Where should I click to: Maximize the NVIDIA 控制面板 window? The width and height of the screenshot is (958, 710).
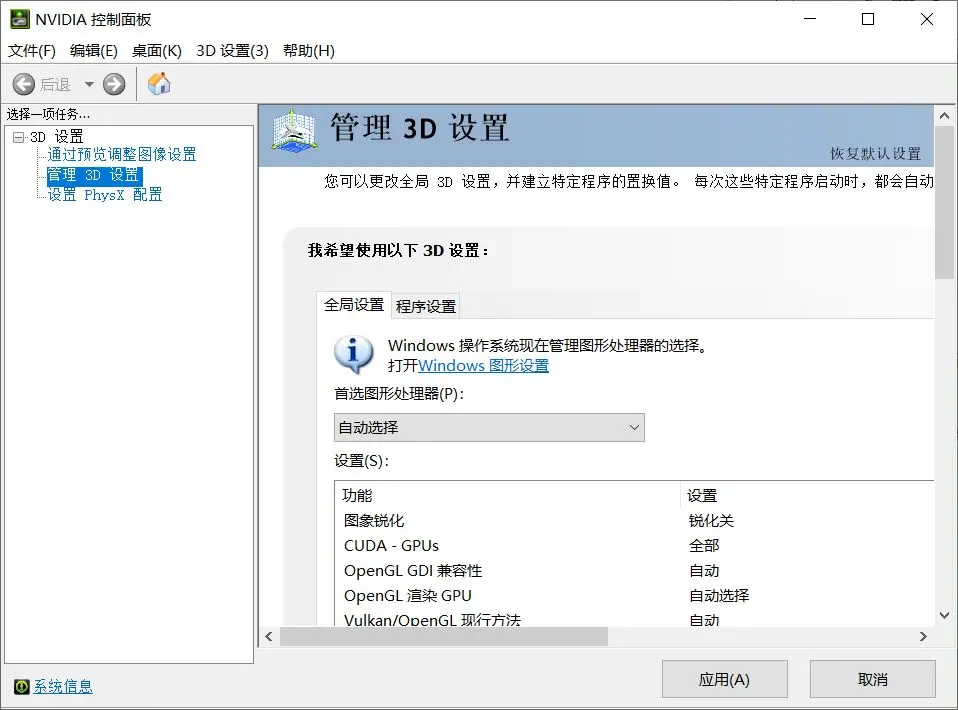[868, 19]
